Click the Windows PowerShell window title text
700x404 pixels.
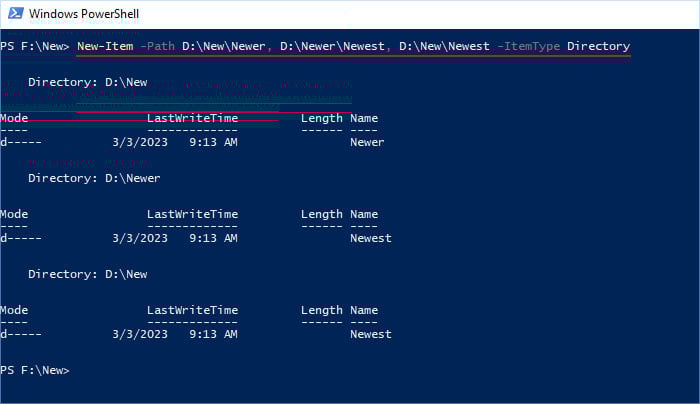pos(84,14)
